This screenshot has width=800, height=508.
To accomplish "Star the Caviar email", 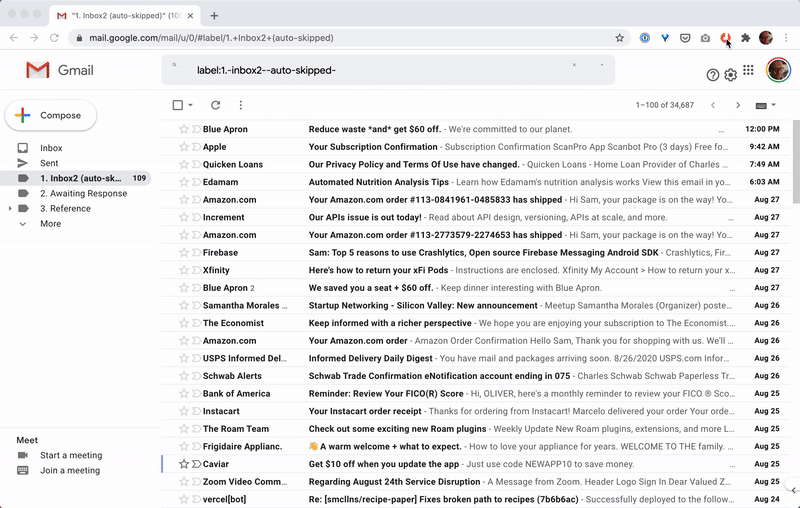I will coord(184,464).
